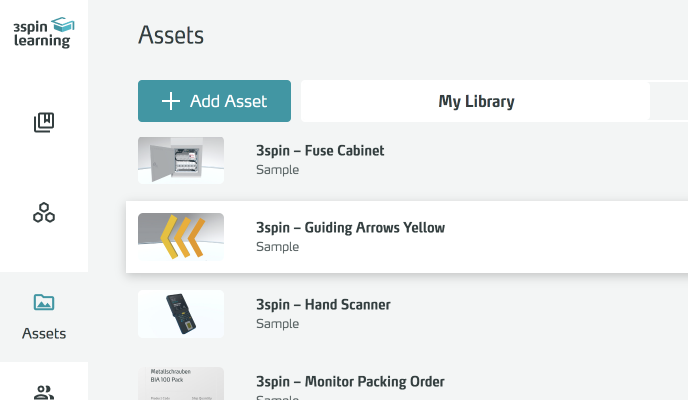Select the 3spin – Hand Scanner title

323,305
